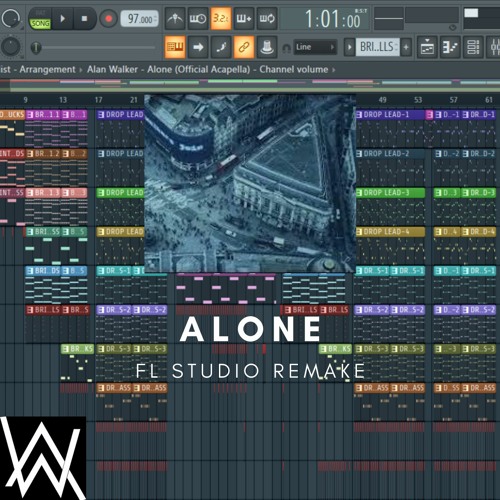The width and height of the screenshot is (500, 500).
Task: Click the song position slider handle
Action: (x=36, y=48)
